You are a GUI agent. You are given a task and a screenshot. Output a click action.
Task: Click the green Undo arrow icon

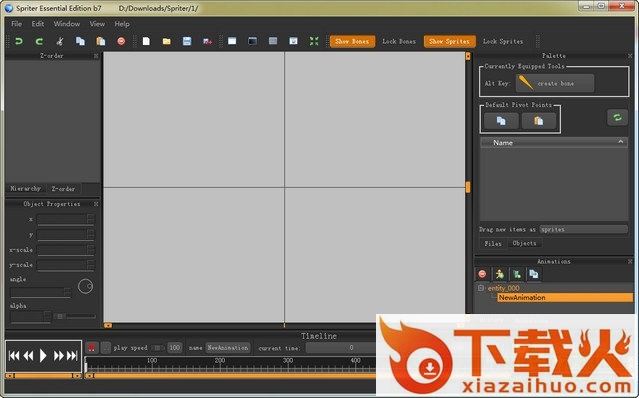pyautogui.click(x=19, y=41)
